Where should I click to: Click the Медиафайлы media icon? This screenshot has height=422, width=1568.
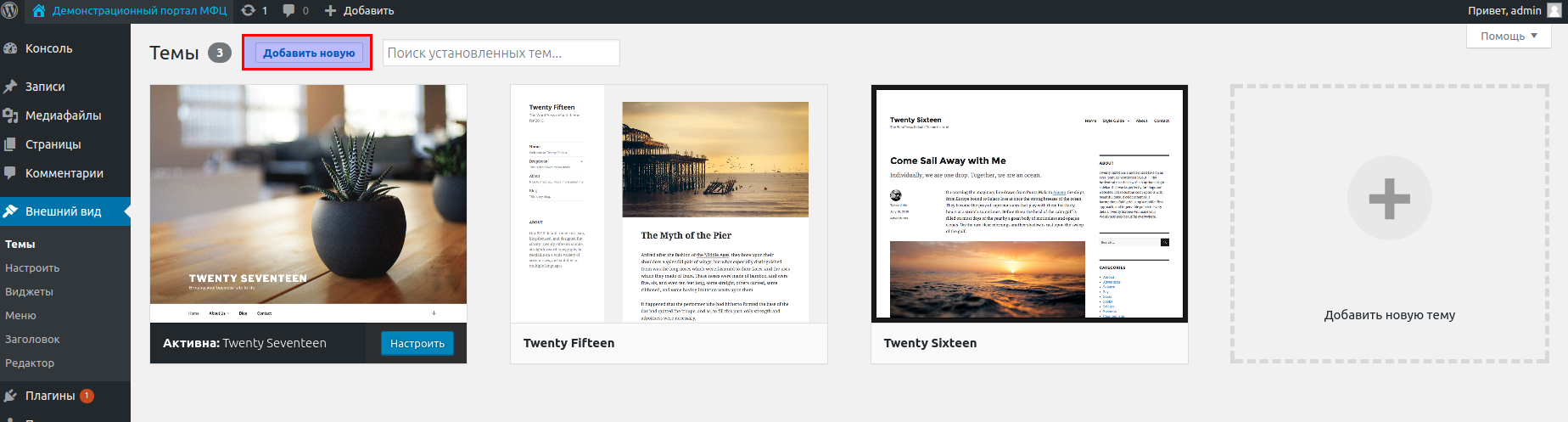tap(10, 115)
